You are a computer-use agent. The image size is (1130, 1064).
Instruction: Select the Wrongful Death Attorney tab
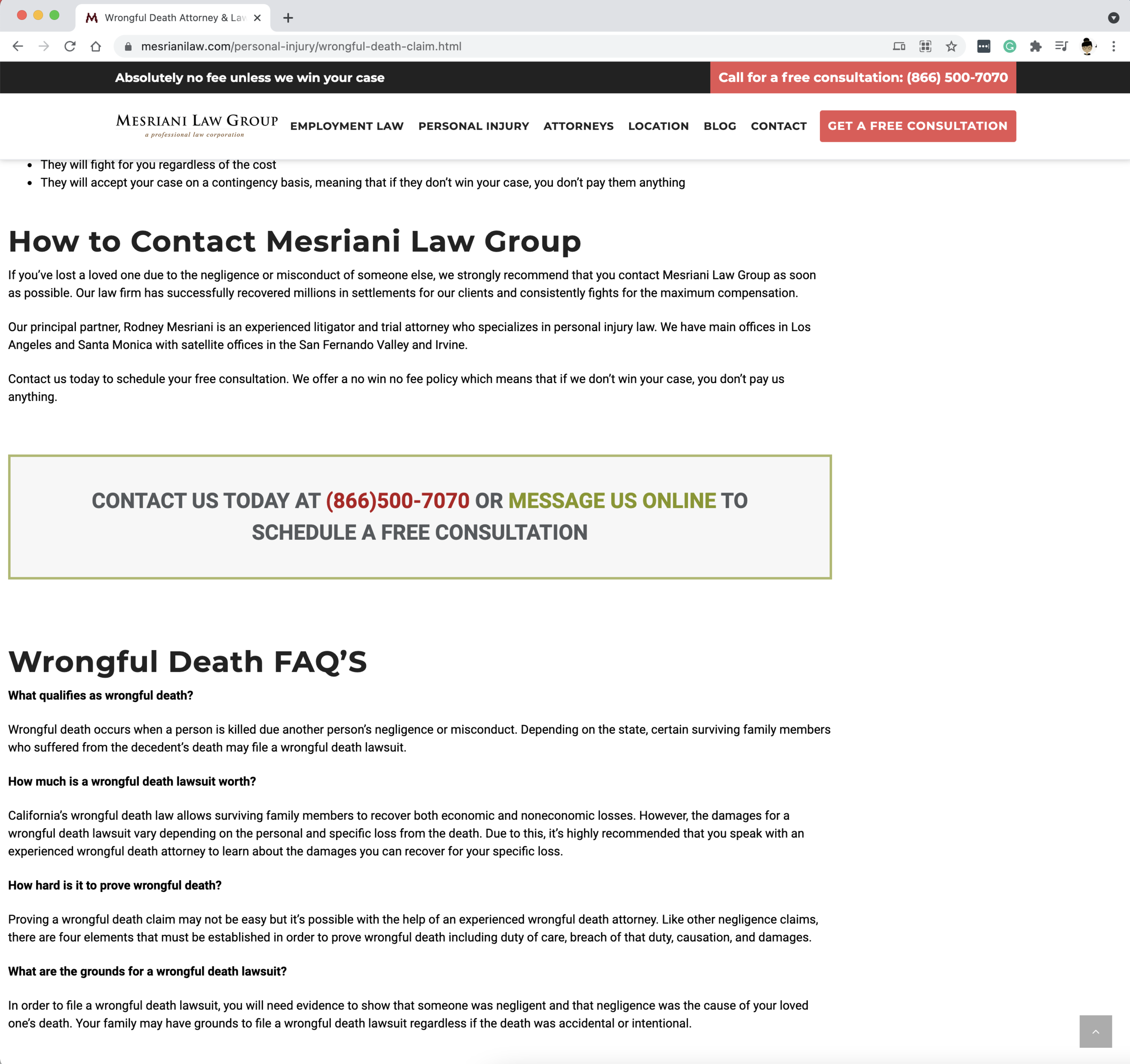point(173,18)
